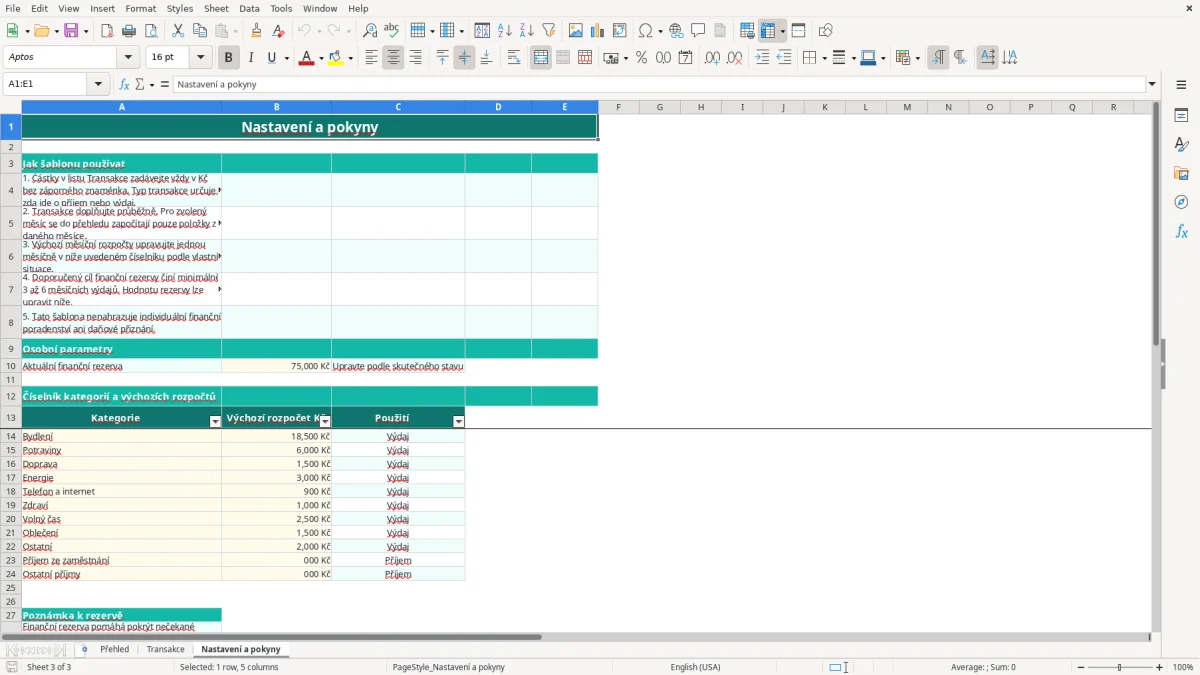Toggle Wrap Text
The width and height of the screenshot is (1200, 675).
(514, 58)
